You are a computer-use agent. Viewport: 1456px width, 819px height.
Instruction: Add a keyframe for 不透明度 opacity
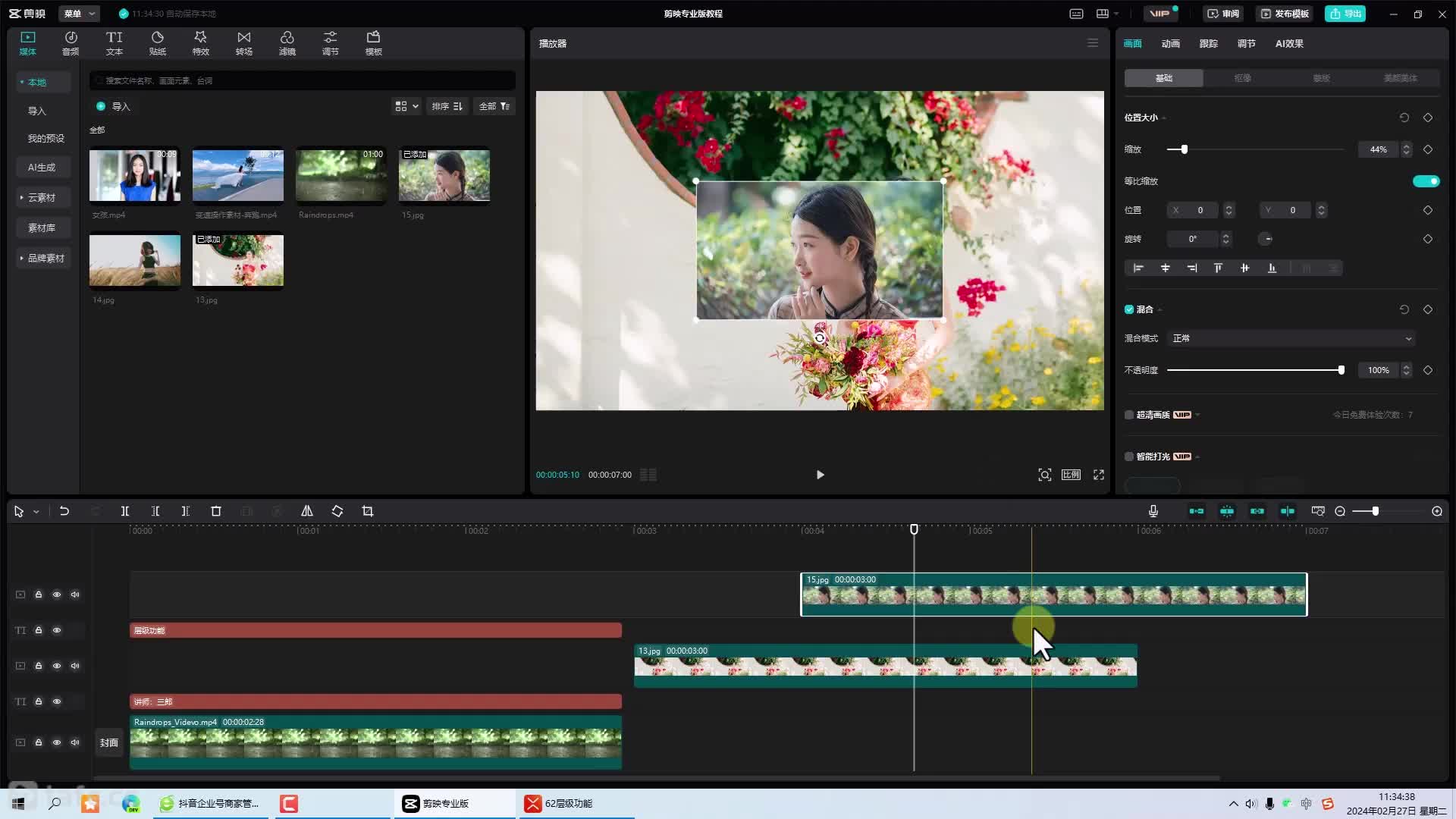(1428, 370)
